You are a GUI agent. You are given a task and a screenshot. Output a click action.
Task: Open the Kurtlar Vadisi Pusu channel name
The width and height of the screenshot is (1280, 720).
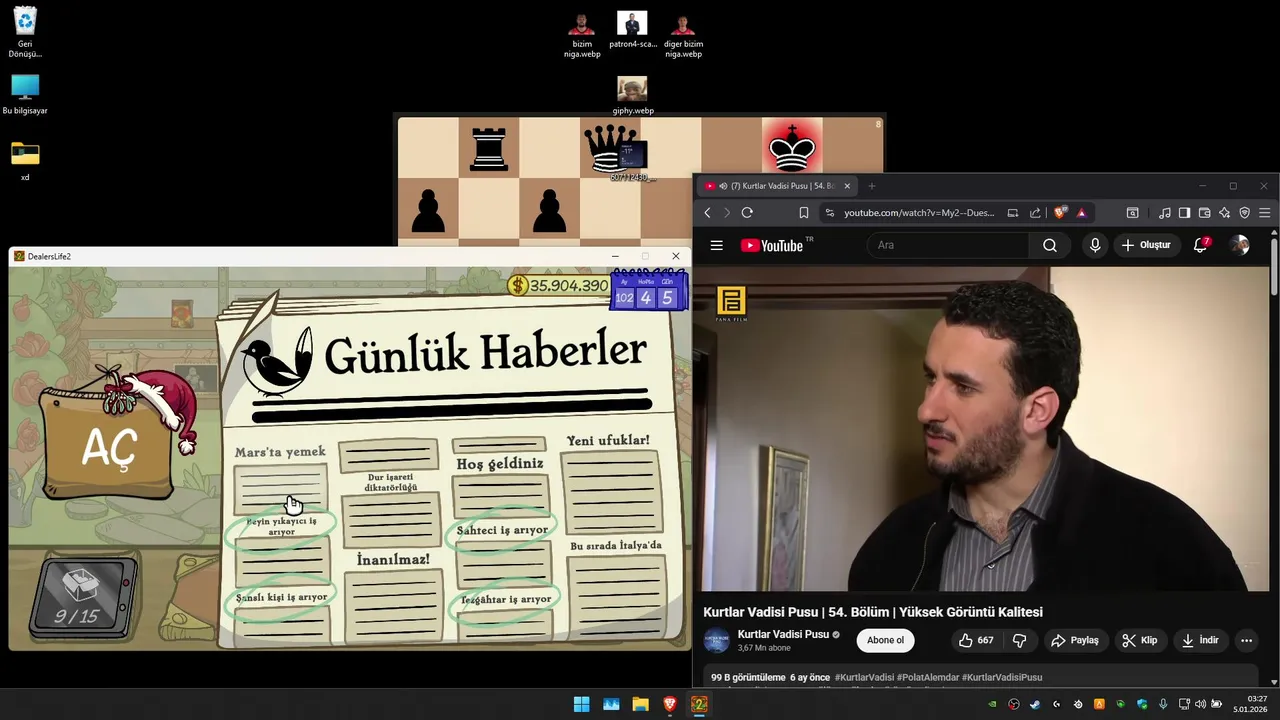pyautogui.click(x=783, y=634)
